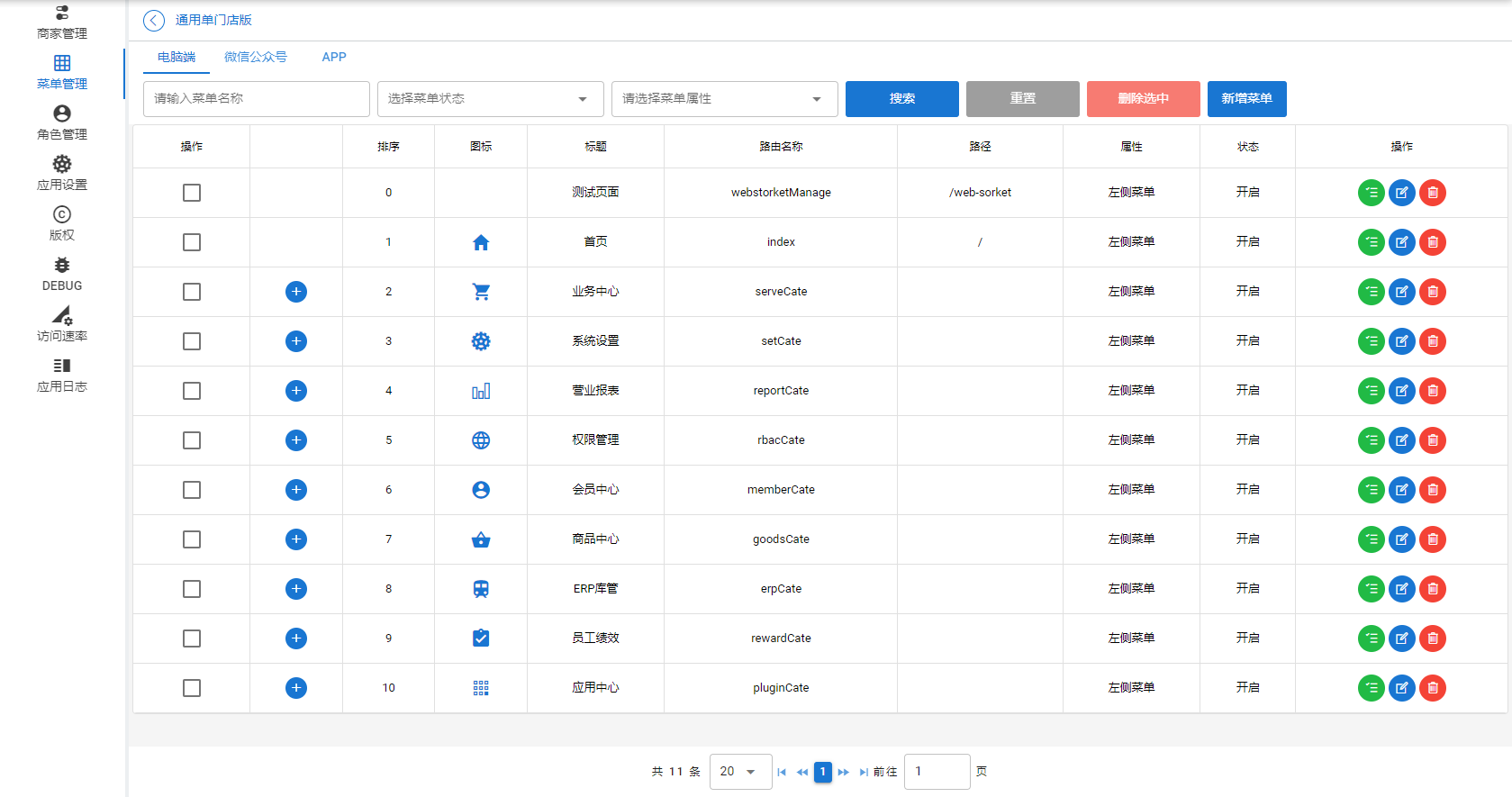
Task: Click the blue edit icon for 会员中心
Action: pos(1402,490)
